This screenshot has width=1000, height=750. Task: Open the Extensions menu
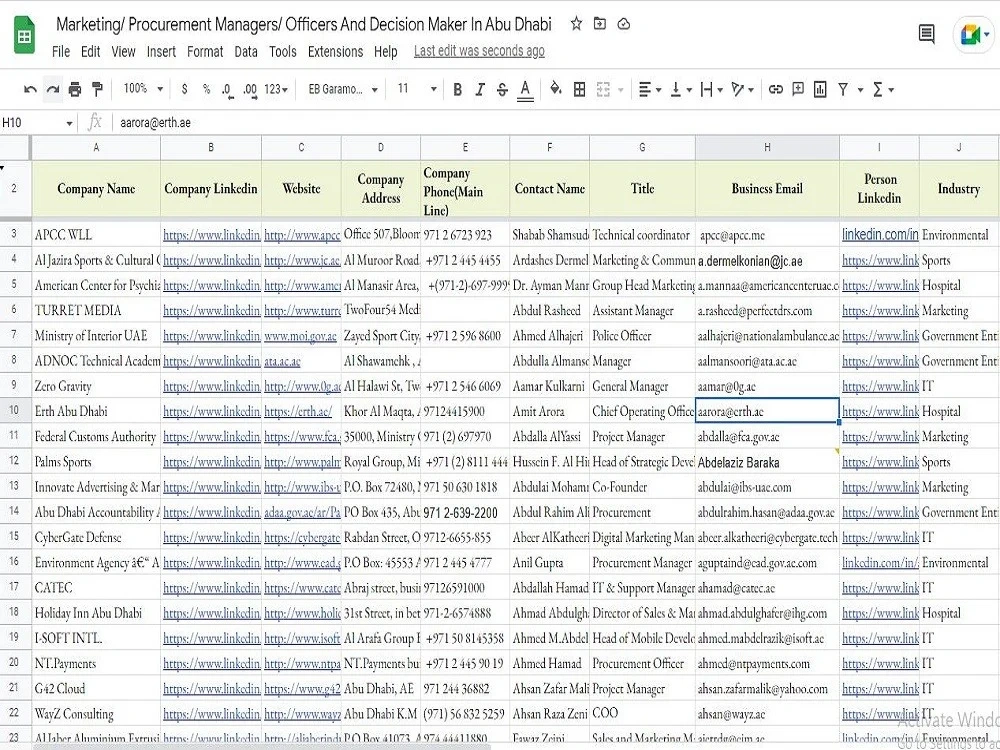coord(335,52)
